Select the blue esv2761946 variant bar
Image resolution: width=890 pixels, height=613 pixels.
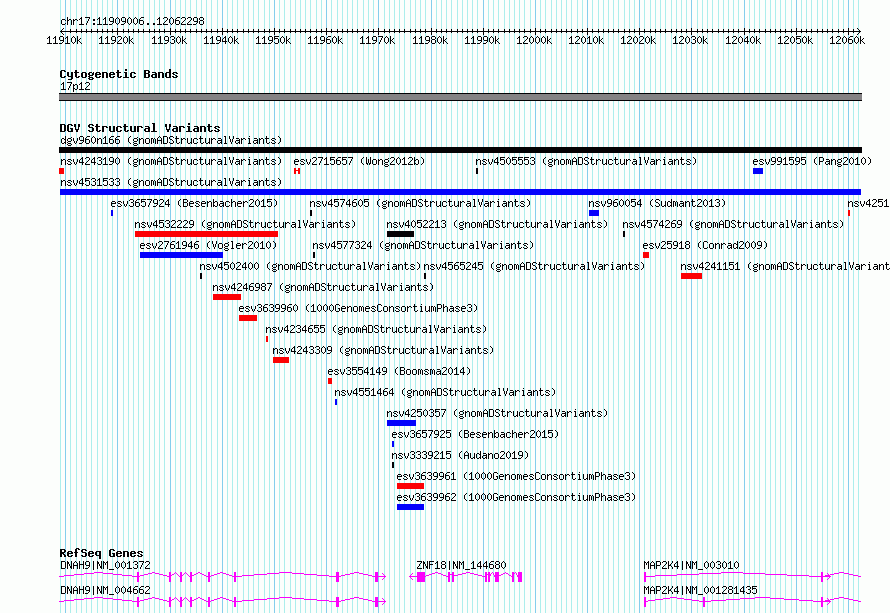pyautogui.click(x=181, y=255)
